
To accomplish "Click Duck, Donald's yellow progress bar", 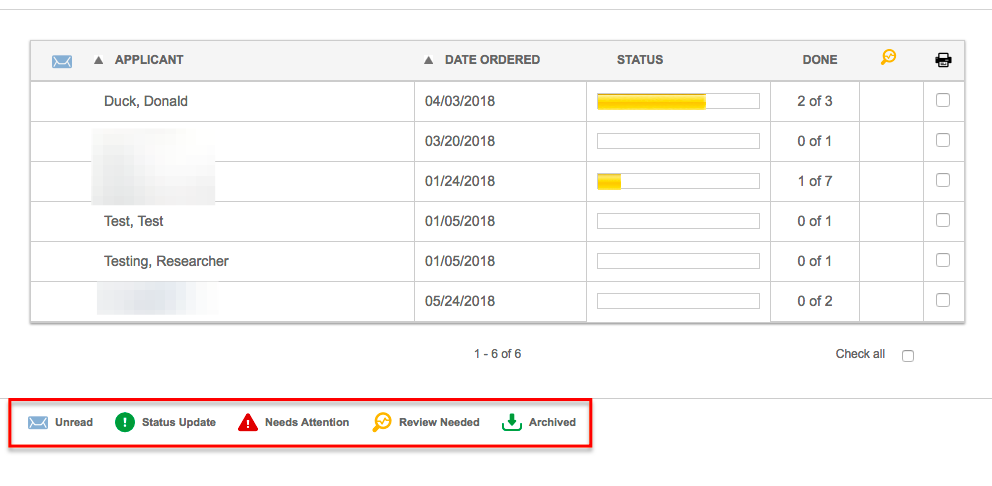I will (678, 101).
